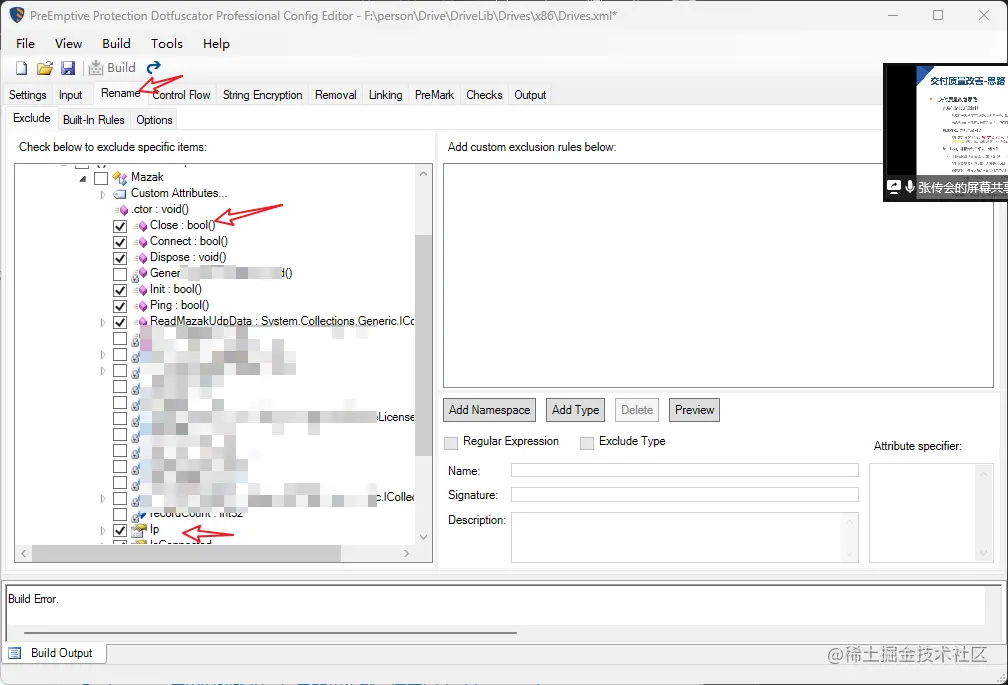Open the Built-In Rules sub-tab
Screen dimensions: 1008x685
[94, 120]
